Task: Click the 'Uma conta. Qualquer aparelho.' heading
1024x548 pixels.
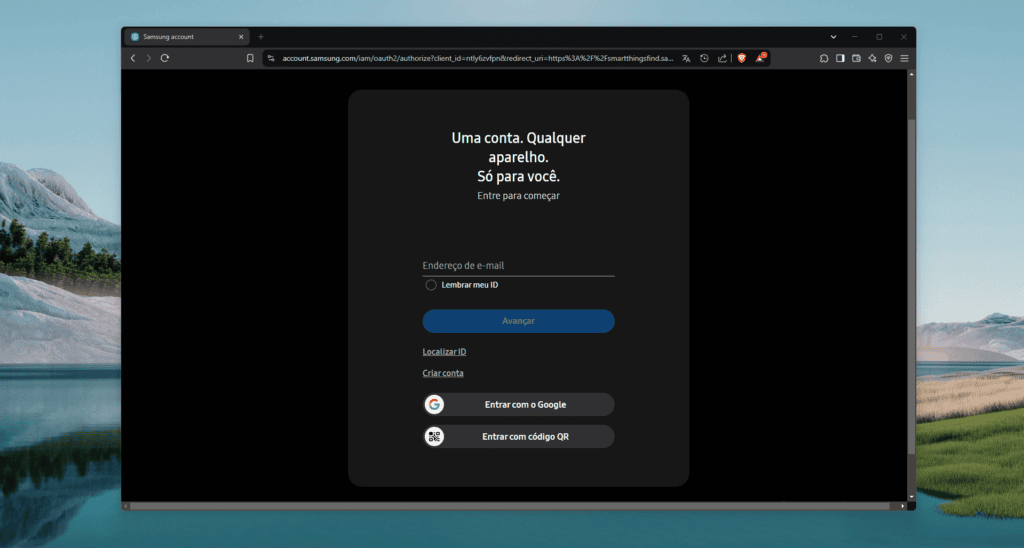Action: click(x=519, y=148)
